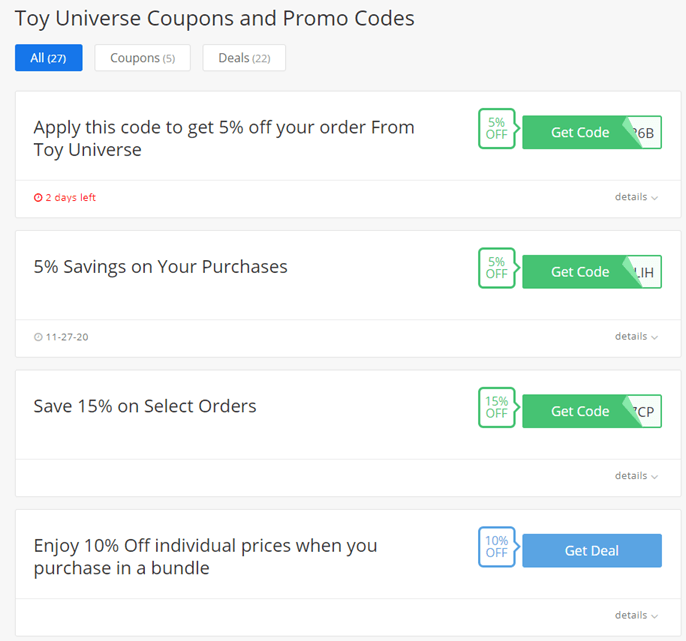Expand details under 5% Savings on Your Purchases

(636, 336)
